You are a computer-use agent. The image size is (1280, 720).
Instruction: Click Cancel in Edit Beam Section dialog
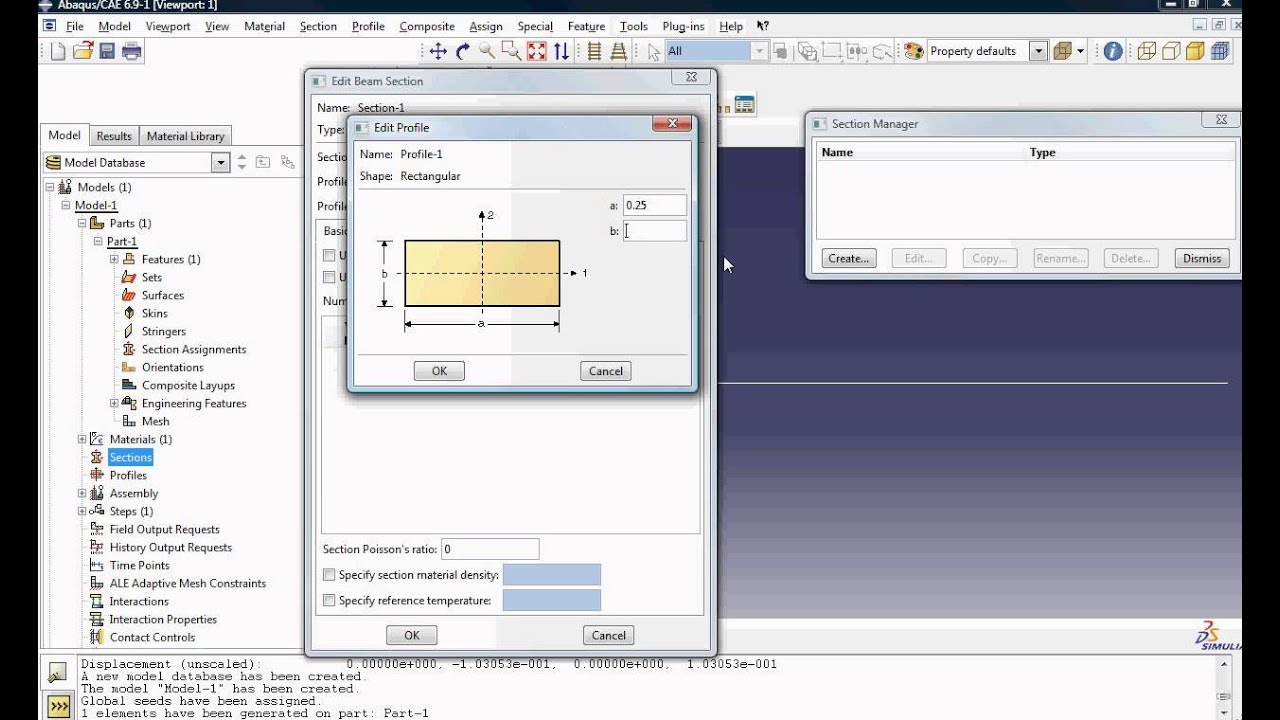pos(609,635)
